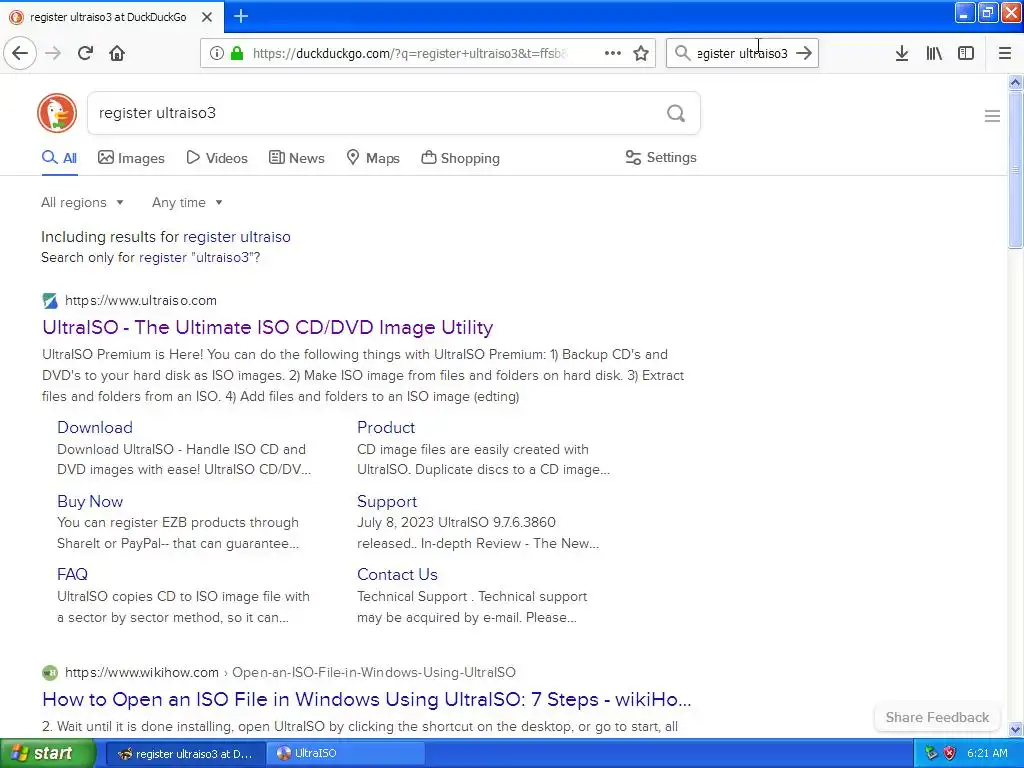The width and height of the screenshot is (1024, 768).
Task: Open UltraISO - The Ultimate ISO result
Action: point(268,327)
